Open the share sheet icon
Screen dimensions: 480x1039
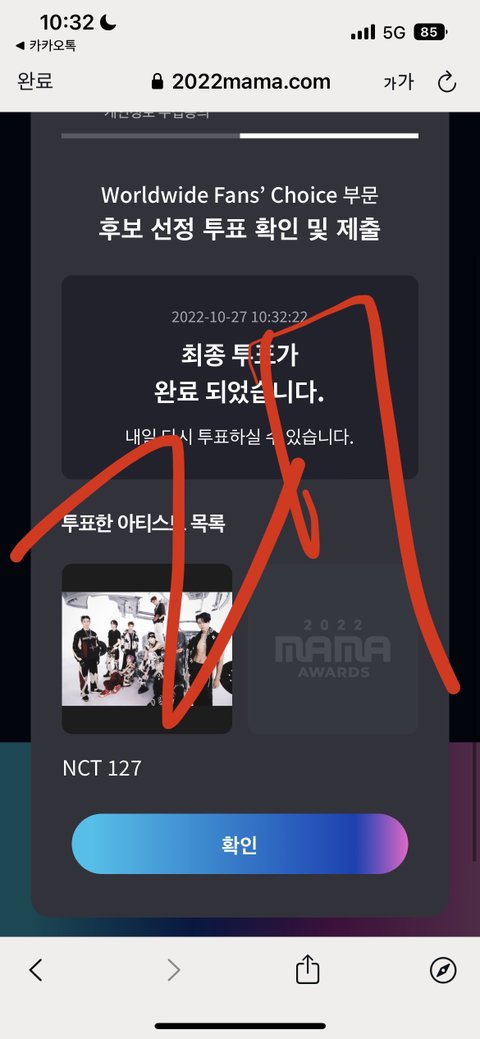point(307,970)
